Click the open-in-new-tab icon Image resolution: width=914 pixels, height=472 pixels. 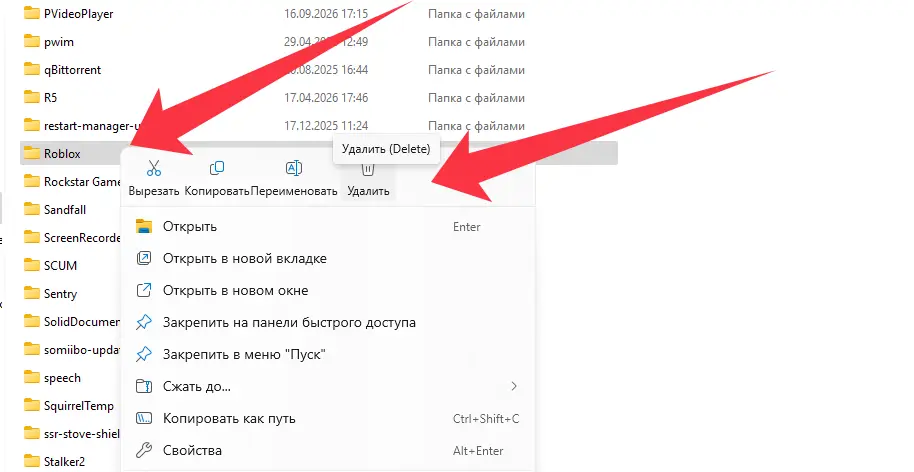tap(144, 258)
